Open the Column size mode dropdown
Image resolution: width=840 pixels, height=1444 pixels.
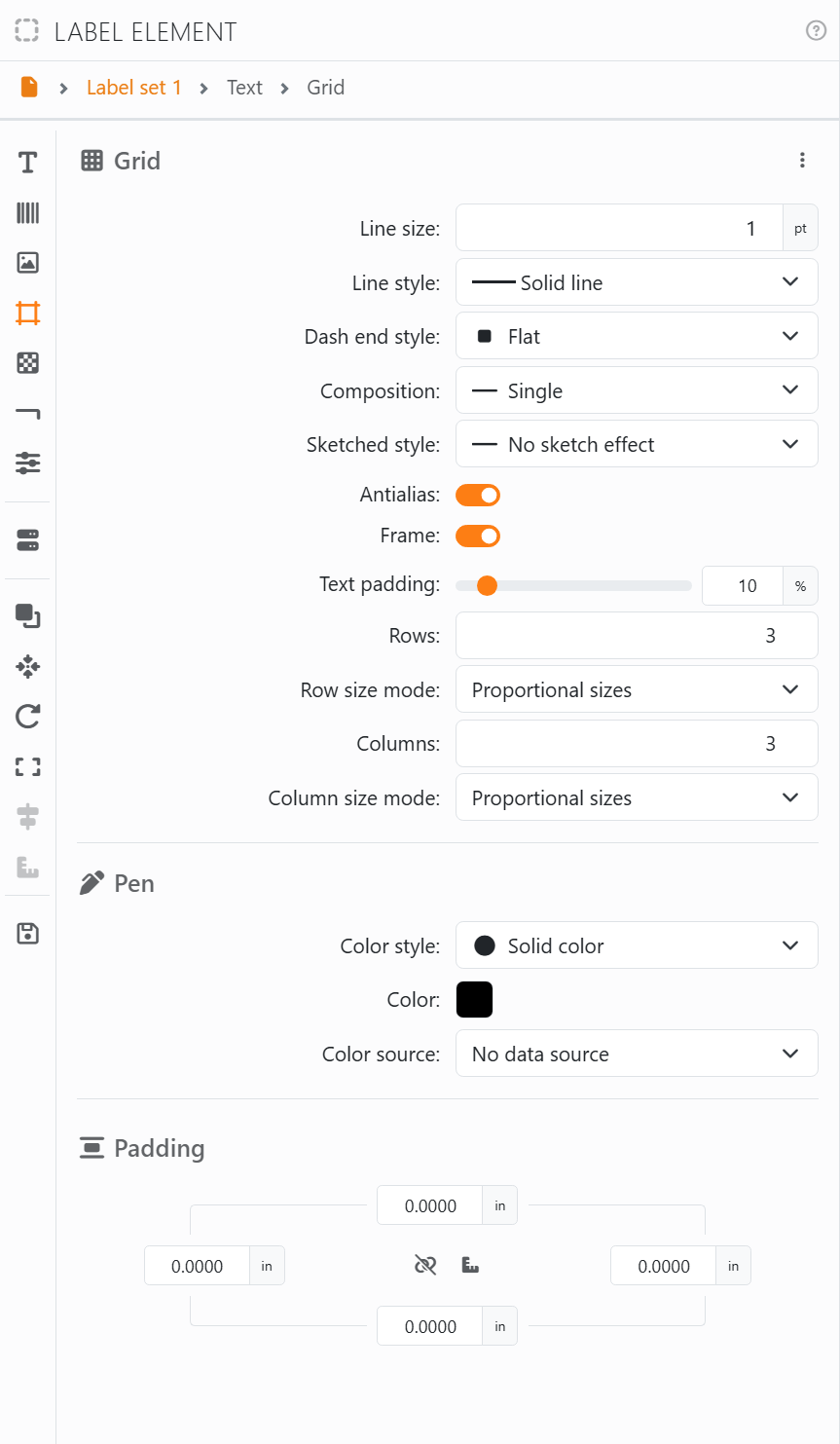point(637,797)
